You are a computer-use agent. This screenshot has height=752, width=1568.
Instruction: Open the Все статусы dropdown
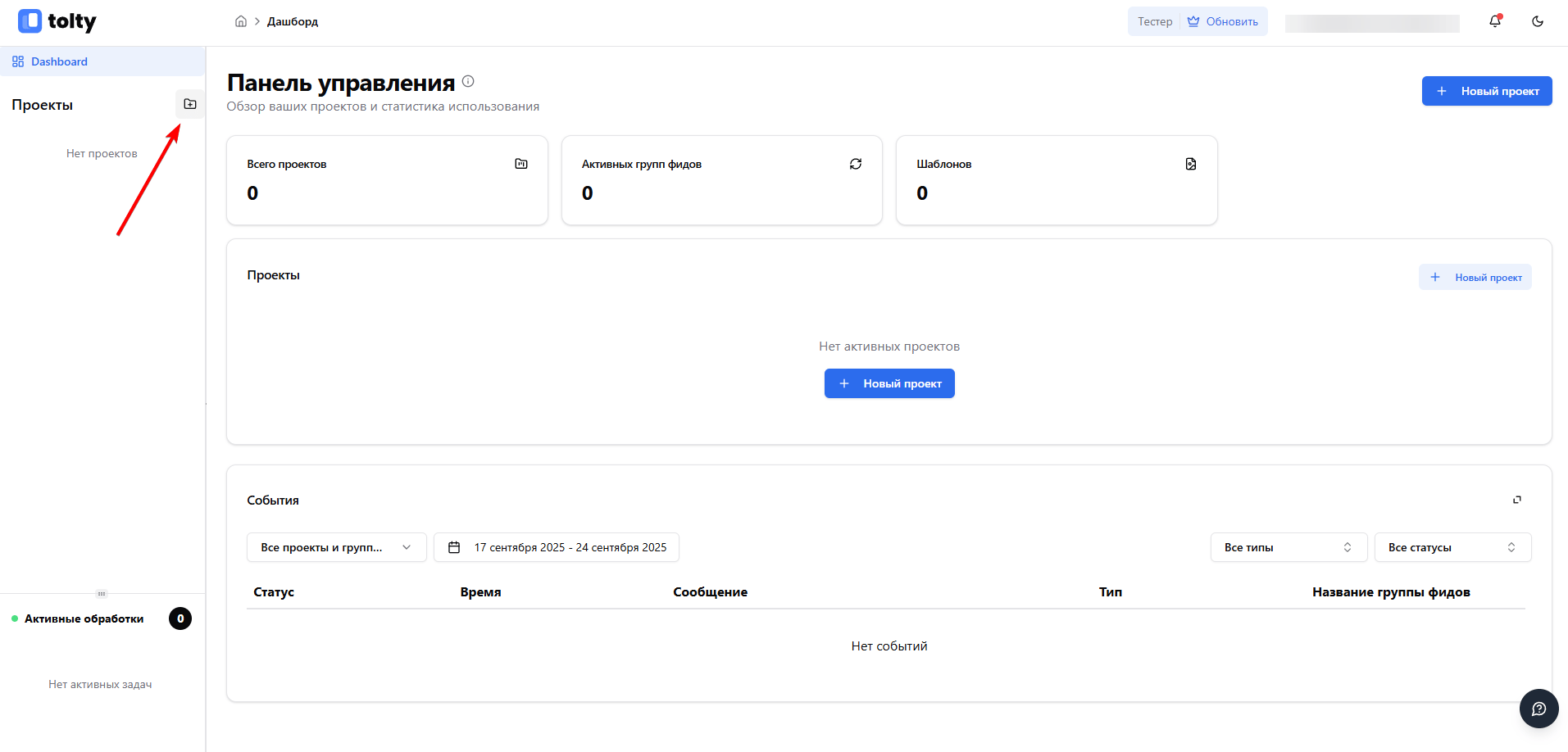[1453, 547]
